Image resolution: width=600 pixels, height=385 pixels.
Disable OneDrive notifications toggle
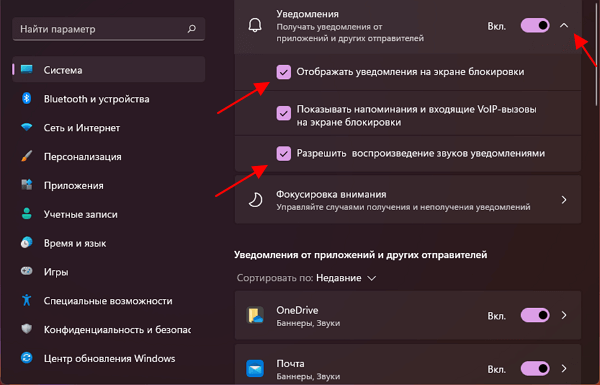535,315
